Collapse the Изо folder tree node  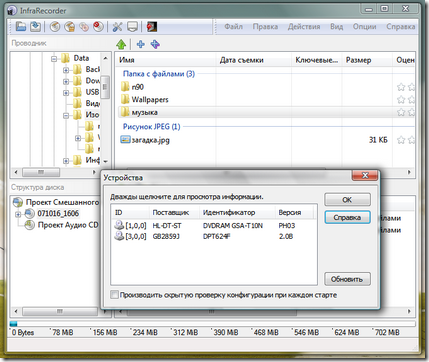tap(66, 115)
